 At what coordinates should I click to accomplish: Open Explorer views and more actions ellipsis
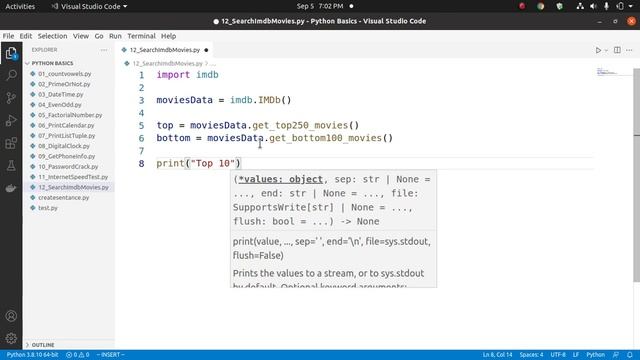tap(104, 50)
